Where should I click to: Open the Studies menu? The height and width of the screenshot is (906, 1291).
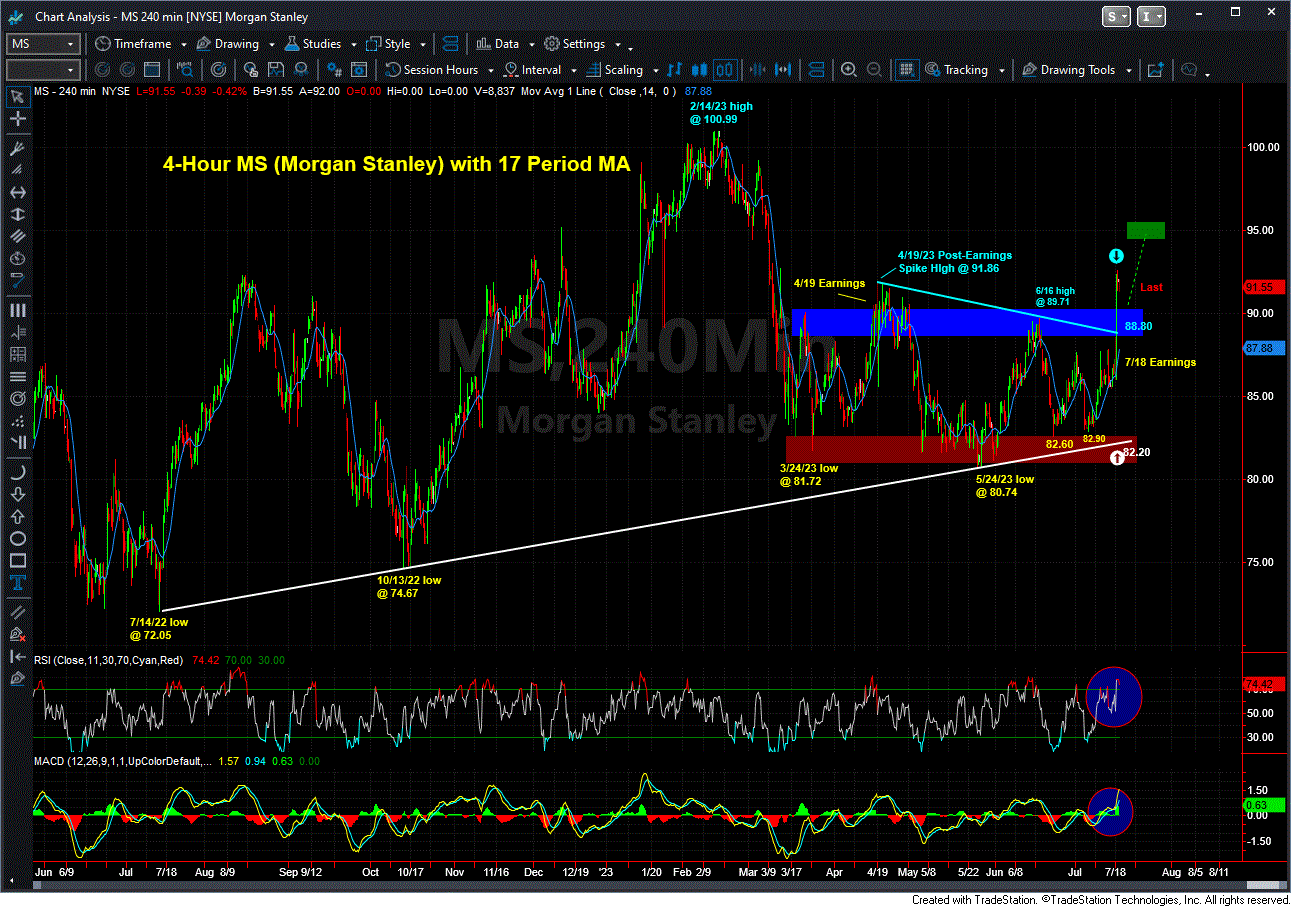coord(314,44)
